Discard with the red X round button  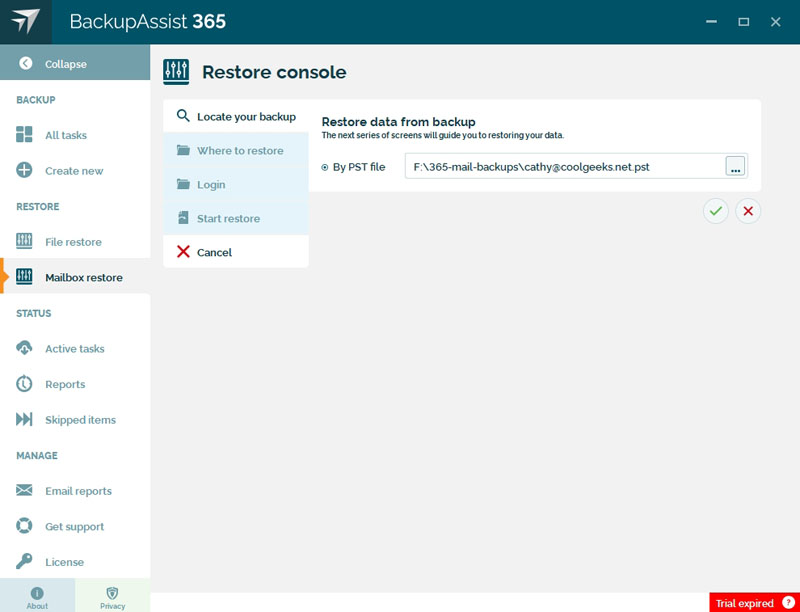(x=748, y=211)
